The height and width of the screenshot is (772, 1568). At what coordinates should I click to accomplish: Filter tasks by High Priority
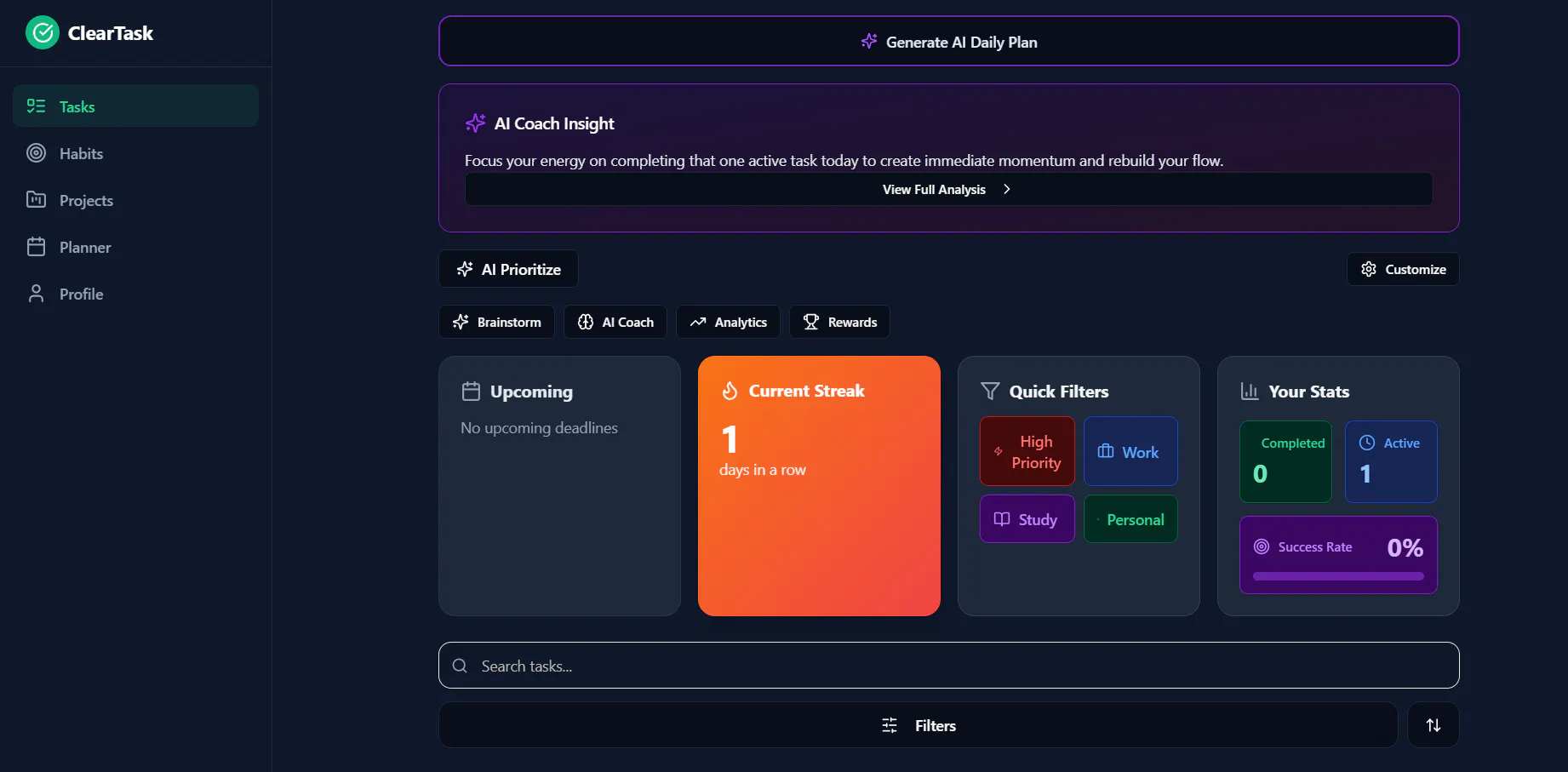[x=1027, y=451]
